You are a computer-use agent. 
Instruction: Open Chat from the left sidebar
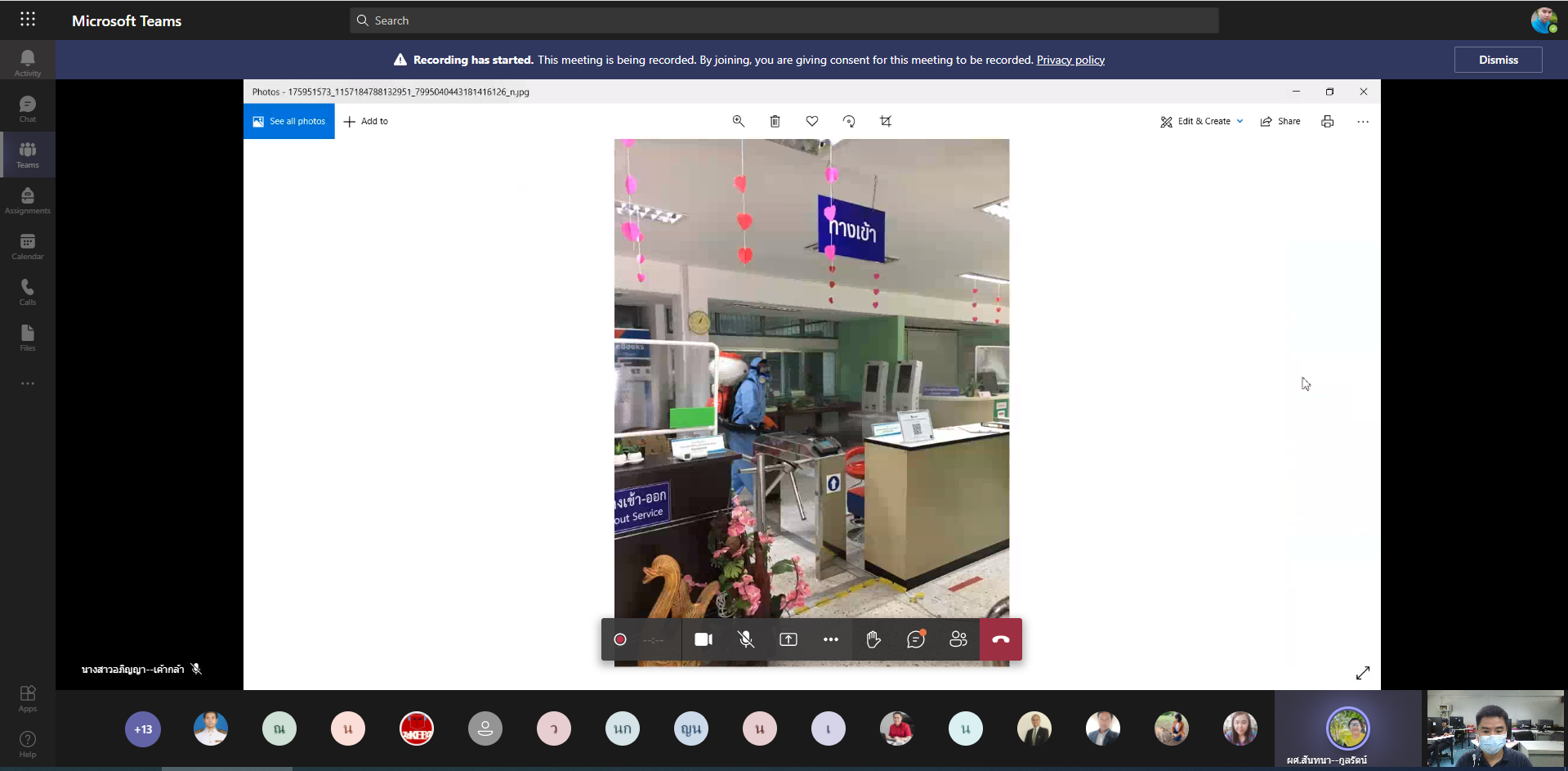(x=27, y=108)
